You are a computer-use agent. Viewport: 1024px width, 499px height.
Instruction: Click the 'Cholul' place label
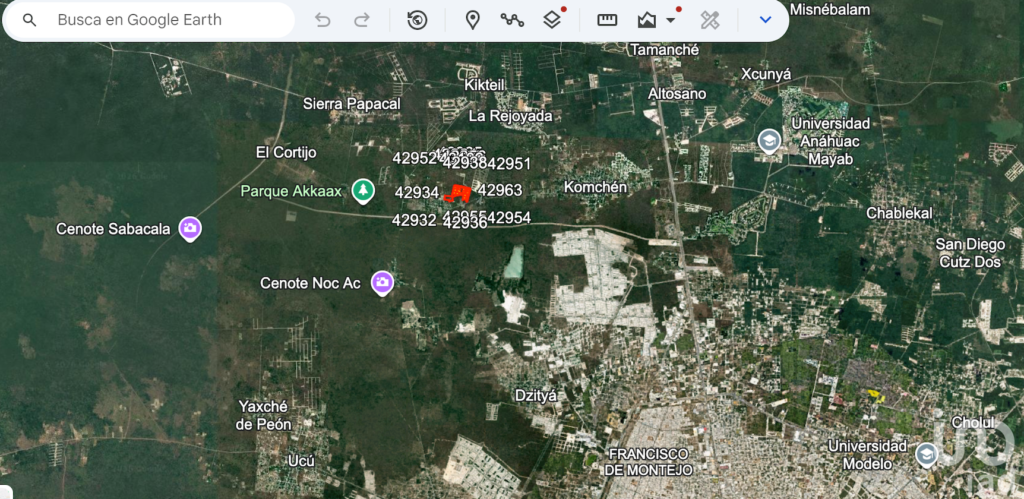pyautogui.click(x=973, y=422)
